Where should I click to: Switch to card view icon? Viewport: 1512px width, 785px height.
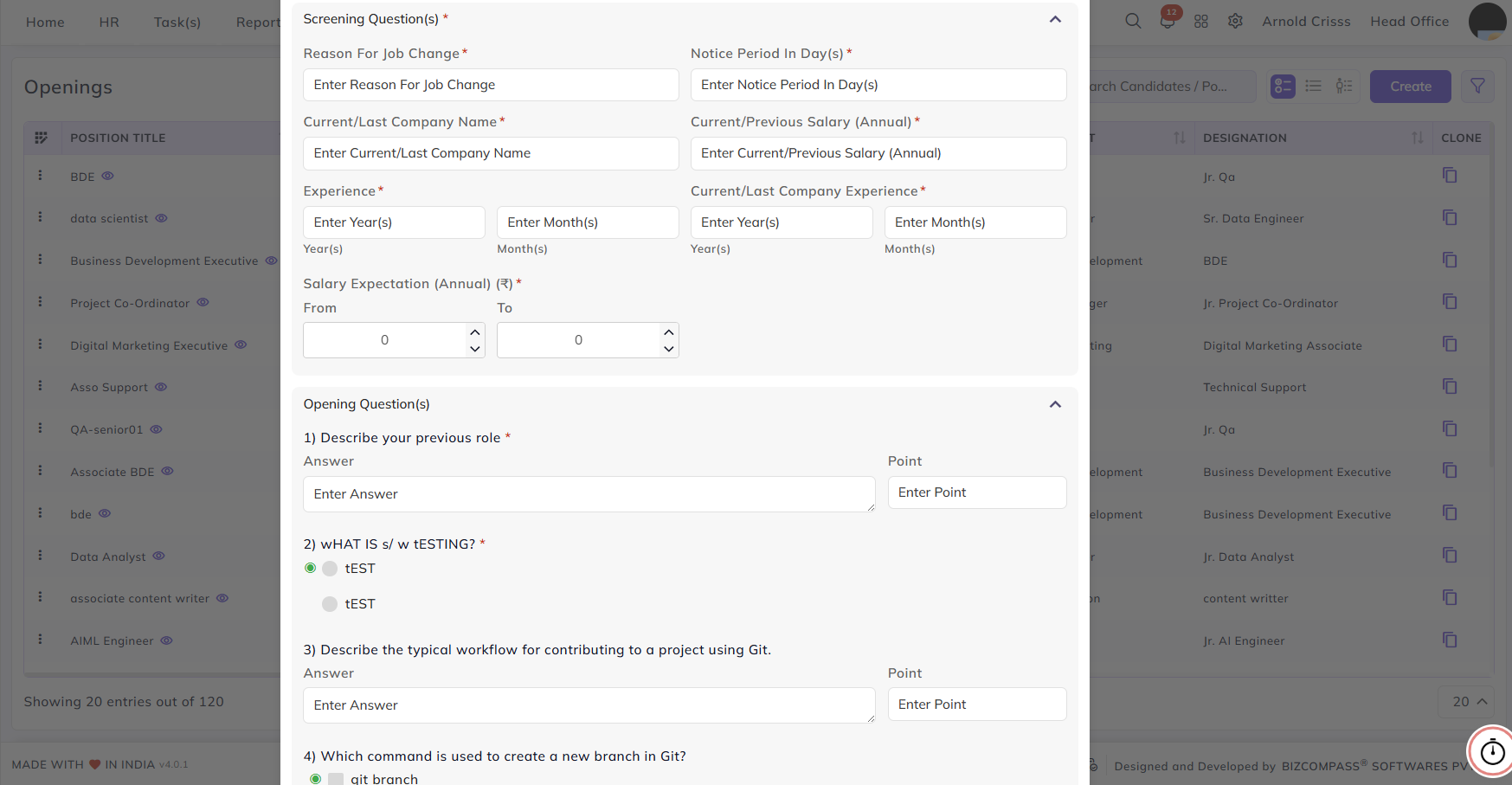pos(1283,86)
